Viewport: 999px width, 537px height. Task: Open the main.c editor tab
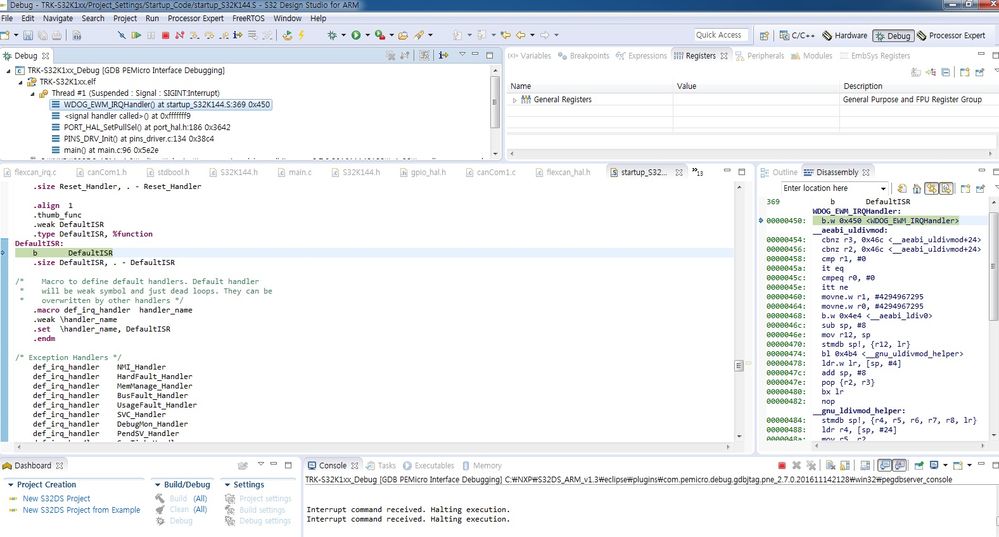[294, 172]
